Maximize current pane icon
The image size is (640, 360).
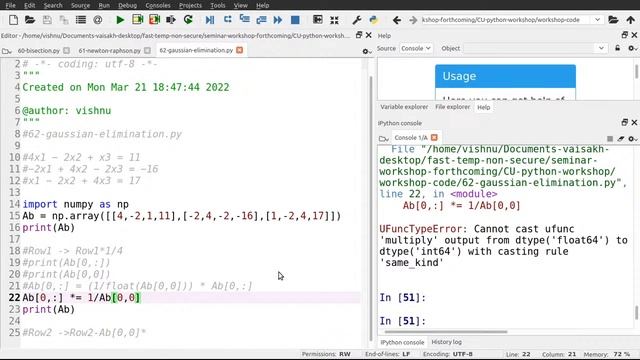point(318,20)
